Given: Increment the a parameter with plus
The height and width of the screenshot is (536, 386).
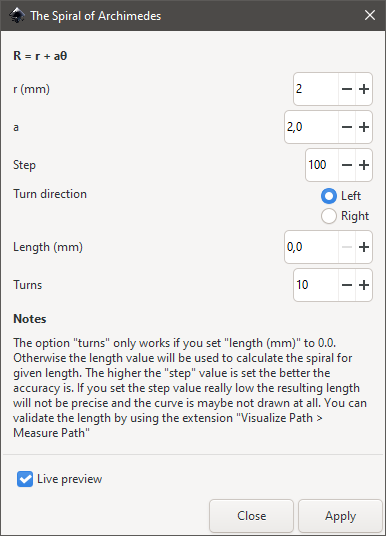Looking at the screenshot, I should click(364, 127).
